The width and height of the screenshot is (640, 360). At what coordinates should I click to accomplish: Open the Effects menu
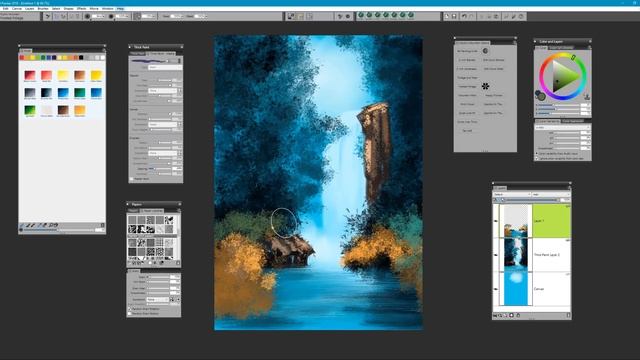82,9
